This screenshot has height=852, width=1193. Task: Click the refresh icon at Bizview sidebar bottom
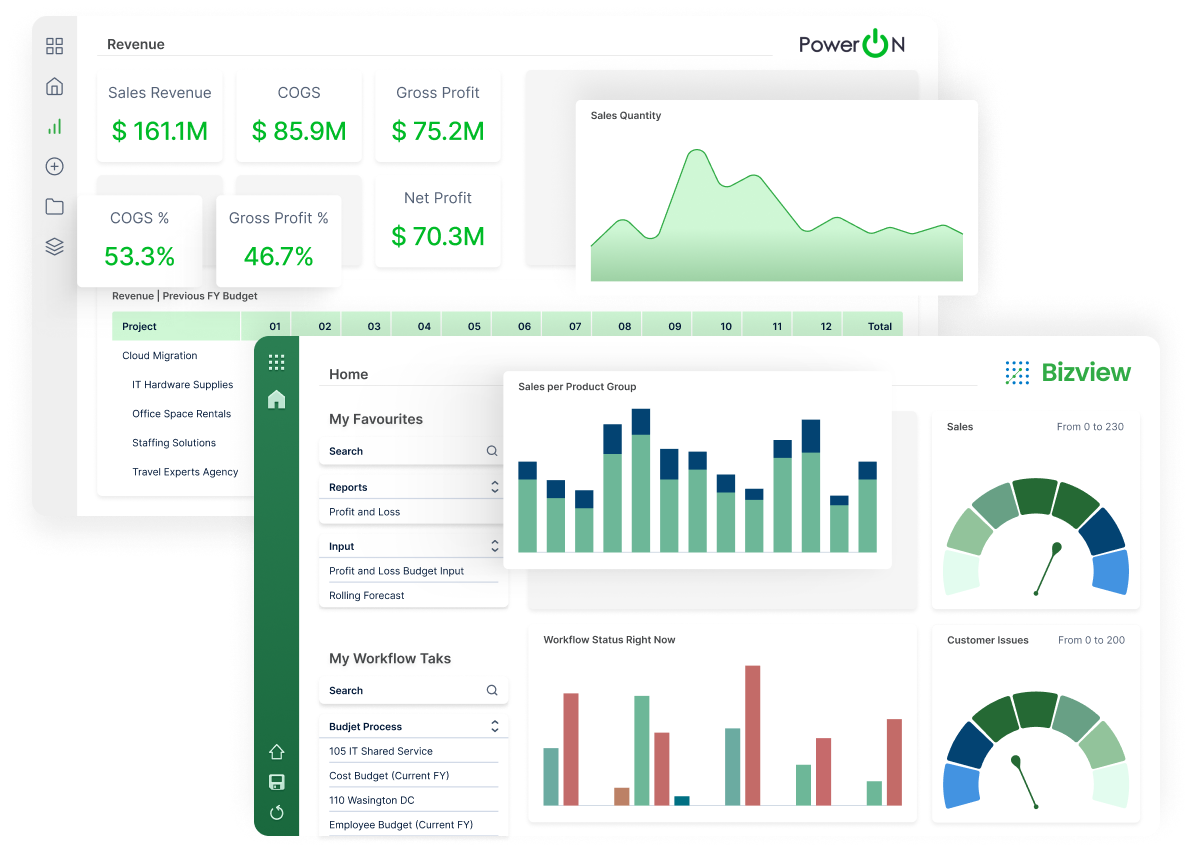tap(276, 812)
